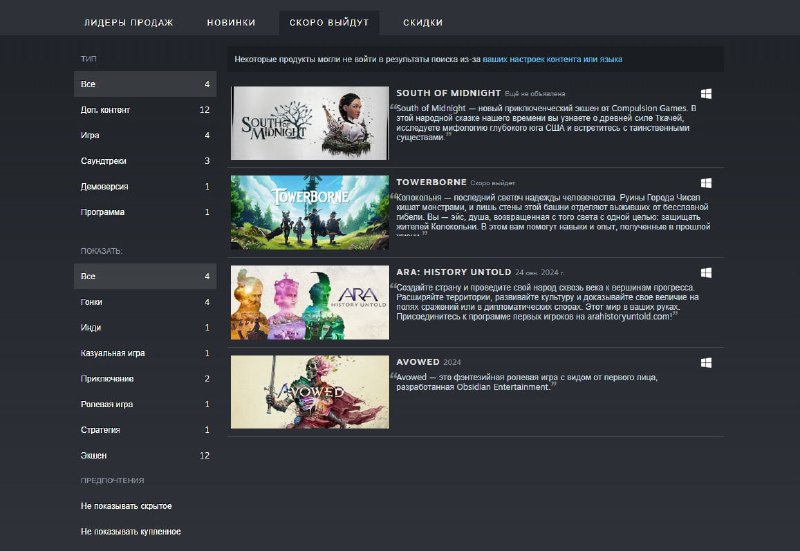800x551 pixels.
Task: Click Windows icon next to Towerborne
Action: click(706, 184)
